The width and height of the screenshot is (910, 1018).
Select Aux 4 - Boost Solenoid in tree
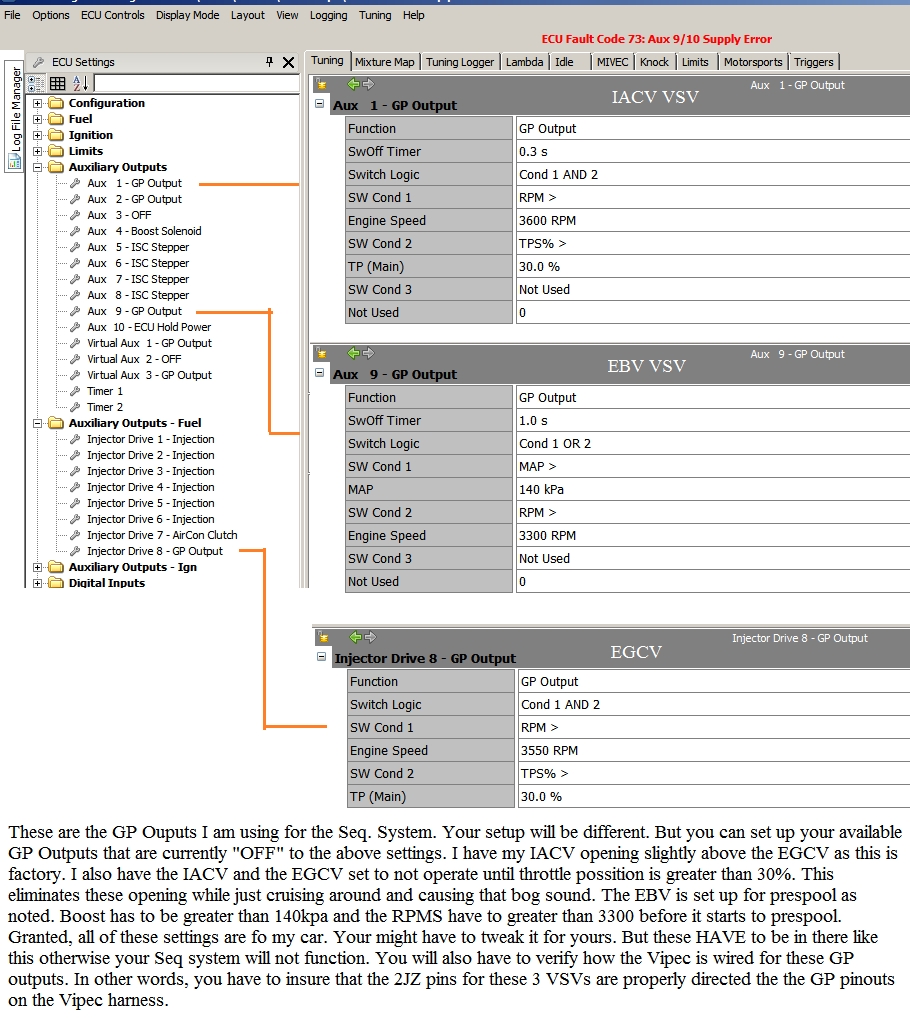click(x=144, y=231)
